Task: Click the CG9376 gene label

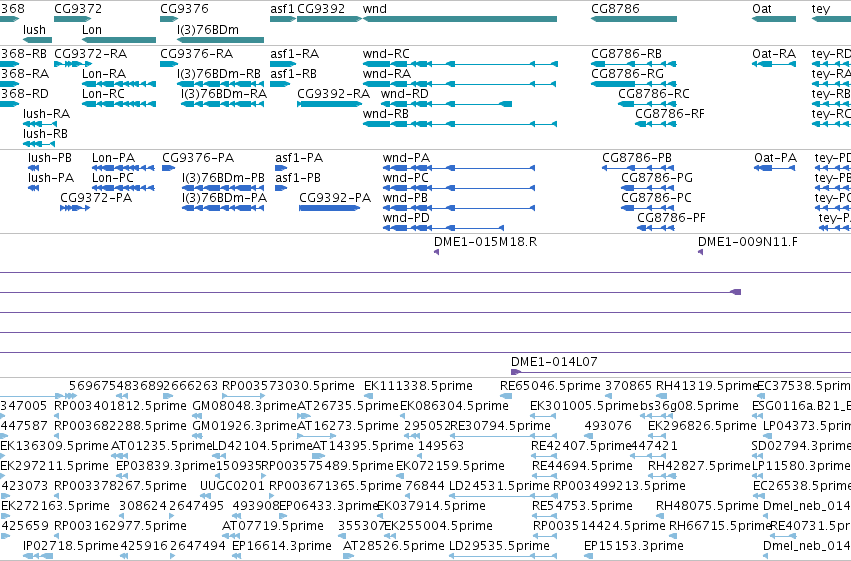Action: coord(184,9)
